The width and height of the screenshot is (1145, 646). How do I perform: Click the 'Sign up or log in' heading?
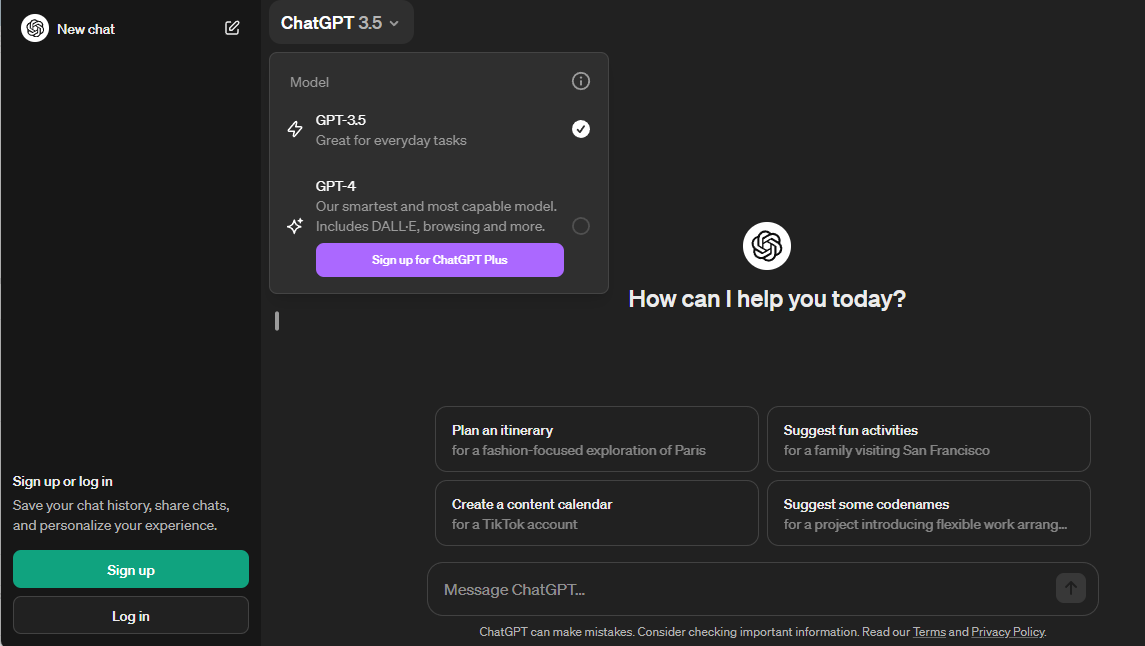click(63, 482)
